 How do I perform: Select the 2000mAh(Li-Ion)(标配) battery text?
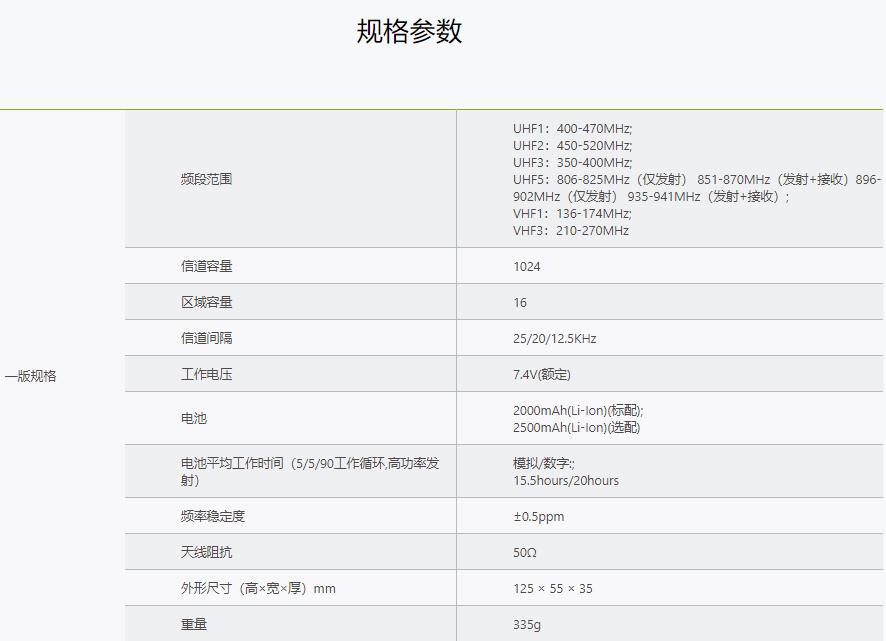578,410
